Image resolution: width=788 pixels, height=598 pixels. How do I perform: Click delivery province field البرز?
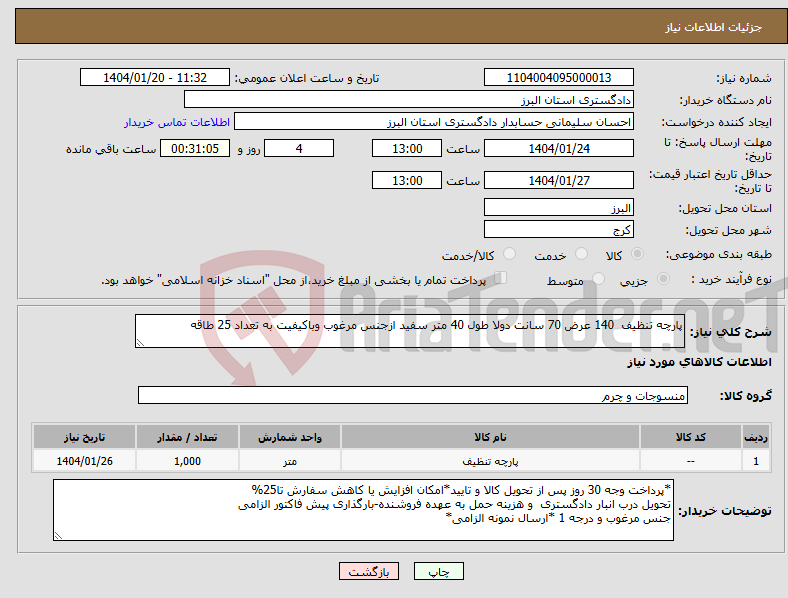558,207
